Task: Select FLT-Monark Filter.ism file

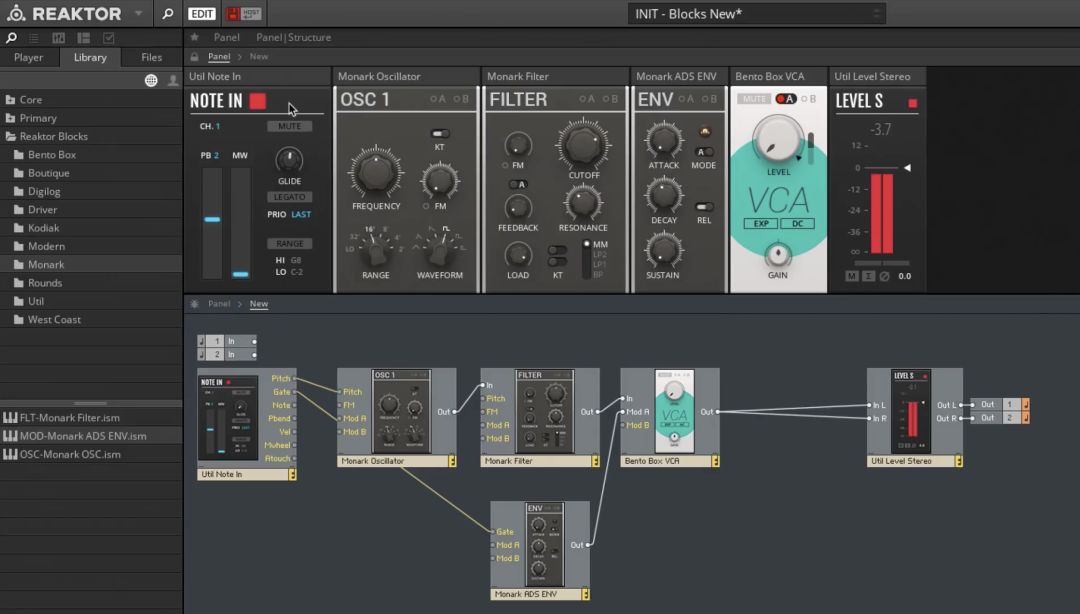Action: pyautogui.click(x=91, y=418)
